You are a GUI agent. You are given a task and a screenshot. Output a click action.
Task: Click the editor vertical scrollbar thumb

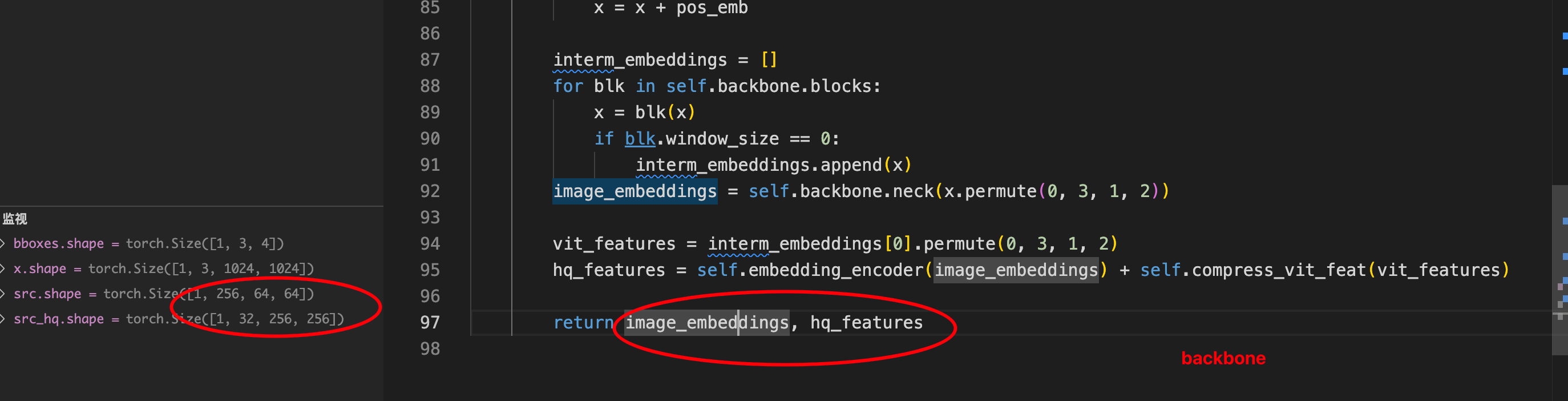pos(1559,270)
